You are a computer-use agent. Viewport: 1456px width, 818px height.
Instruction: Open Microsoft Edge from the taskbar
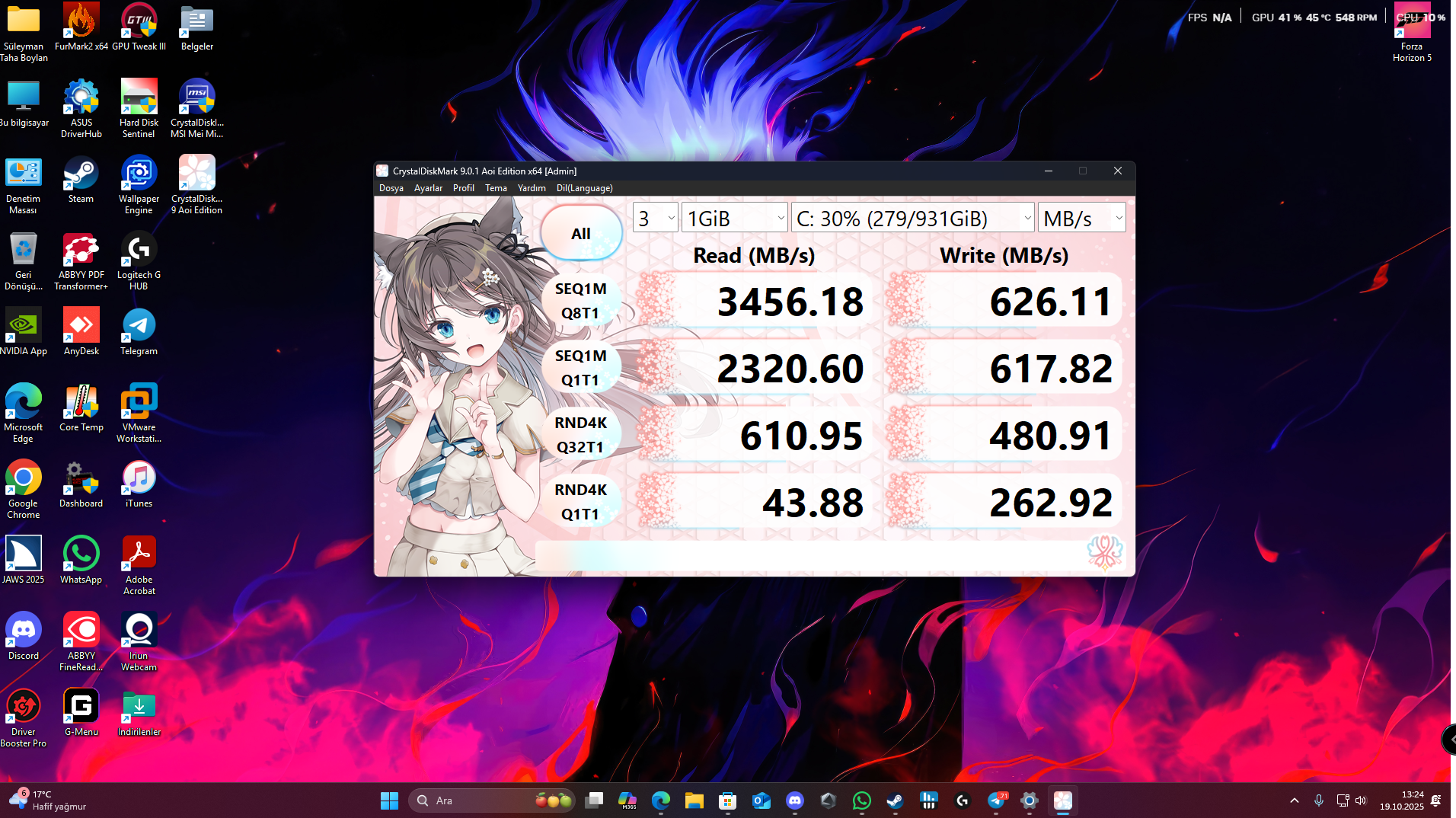(660, 800)
